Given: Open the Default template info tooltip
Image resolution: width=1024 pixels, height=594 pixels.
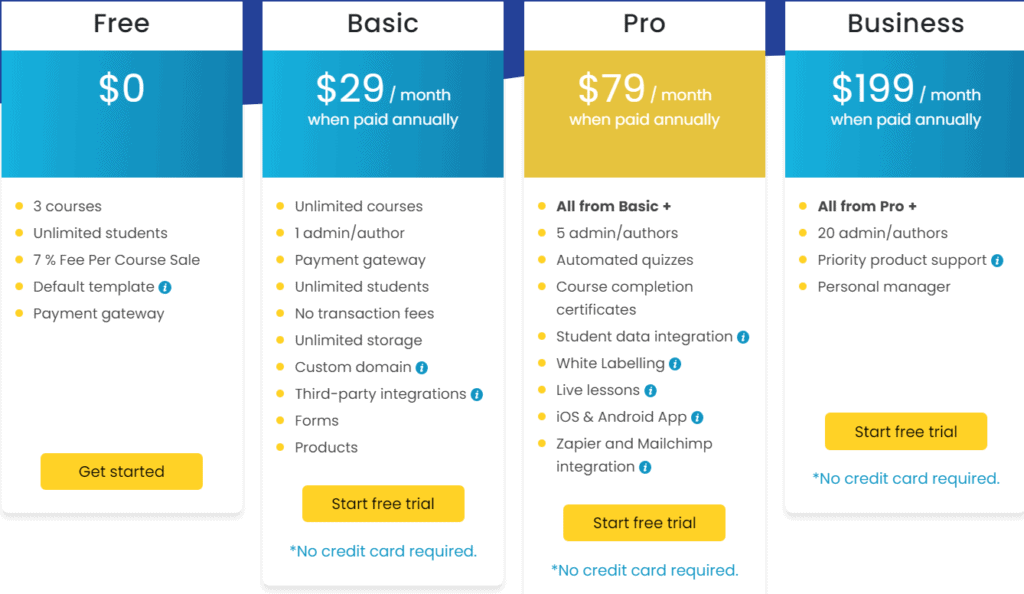Looking at the screenshot, I should coord(164,287).
